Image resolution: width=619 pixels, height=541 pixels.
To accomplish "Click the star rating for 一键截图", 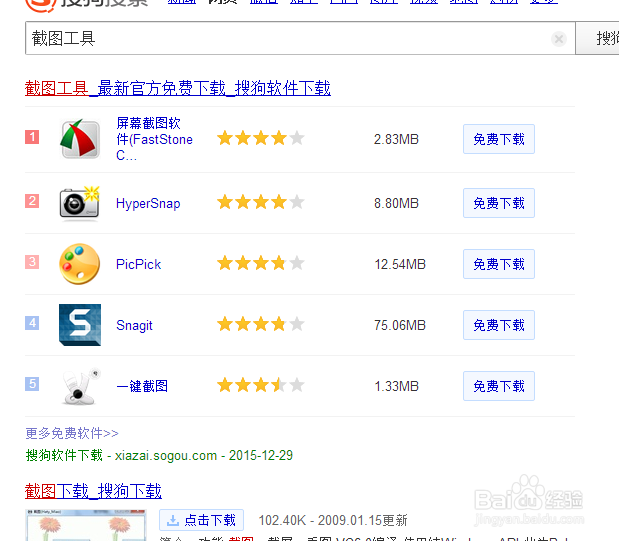I will pos(261,385).
